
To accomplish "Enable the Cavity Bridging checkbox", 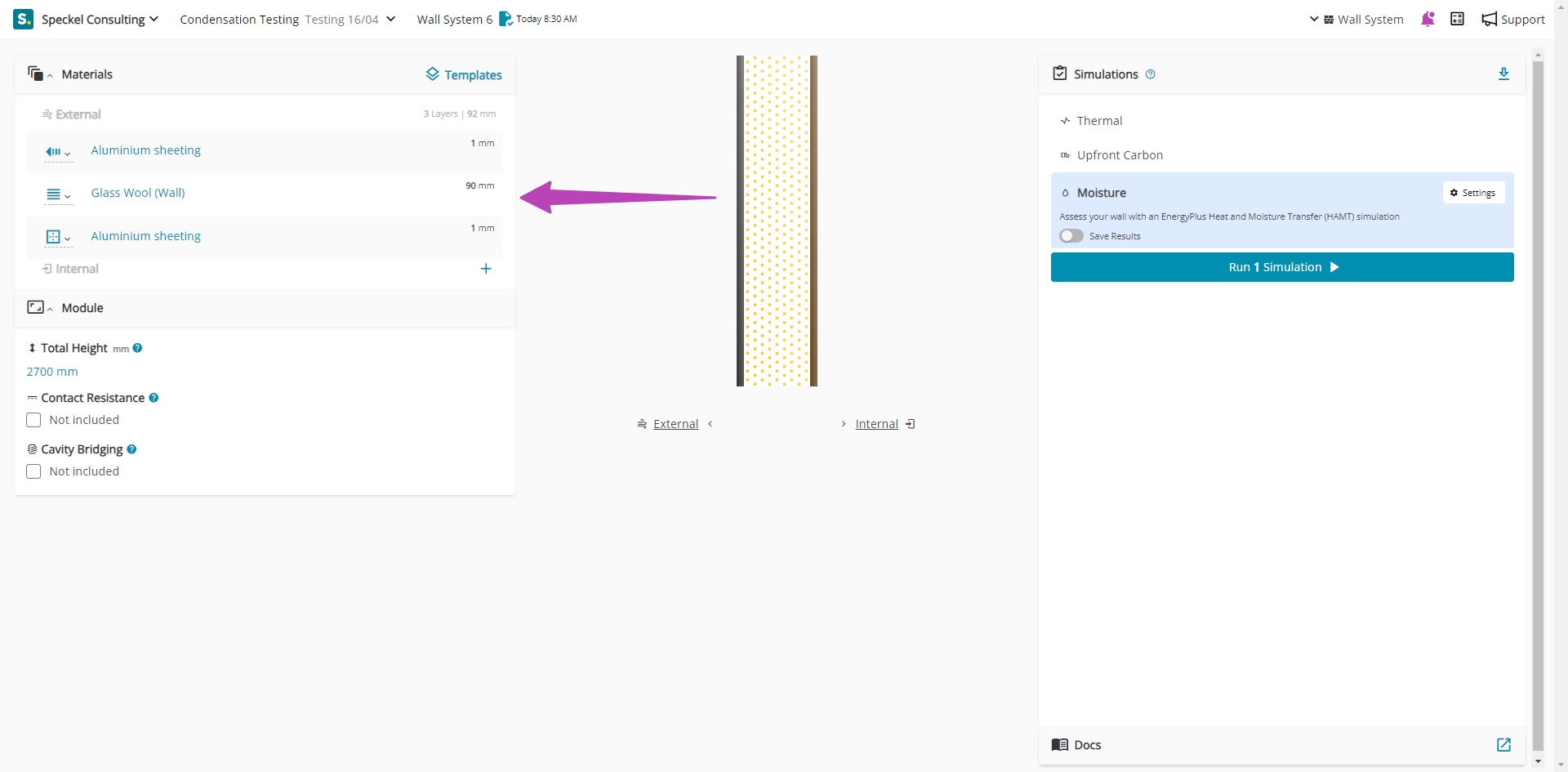I will [33, 471].
